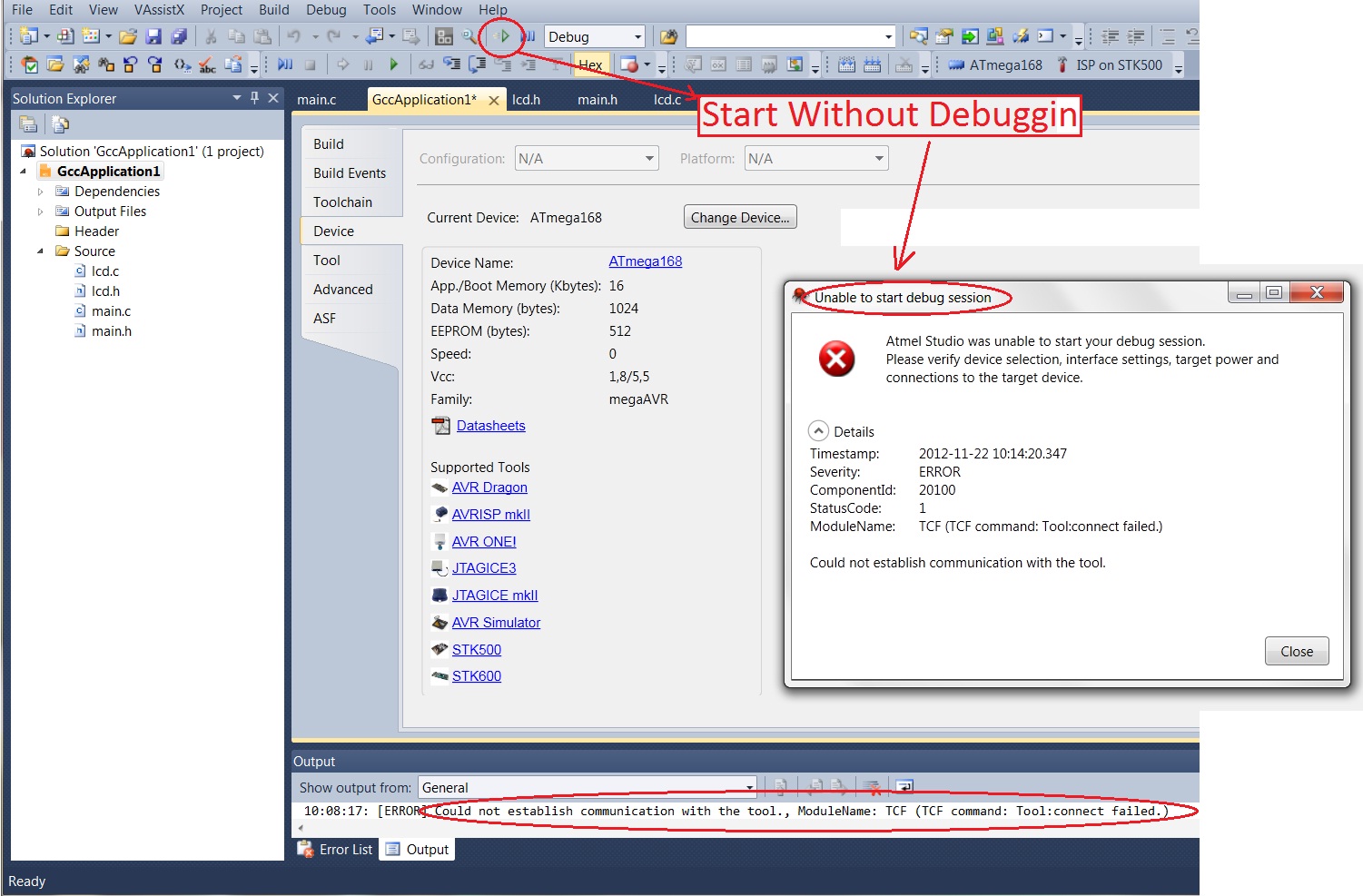Click the Save file toolbar icon
1363x896 pixels.
[153, 37]
